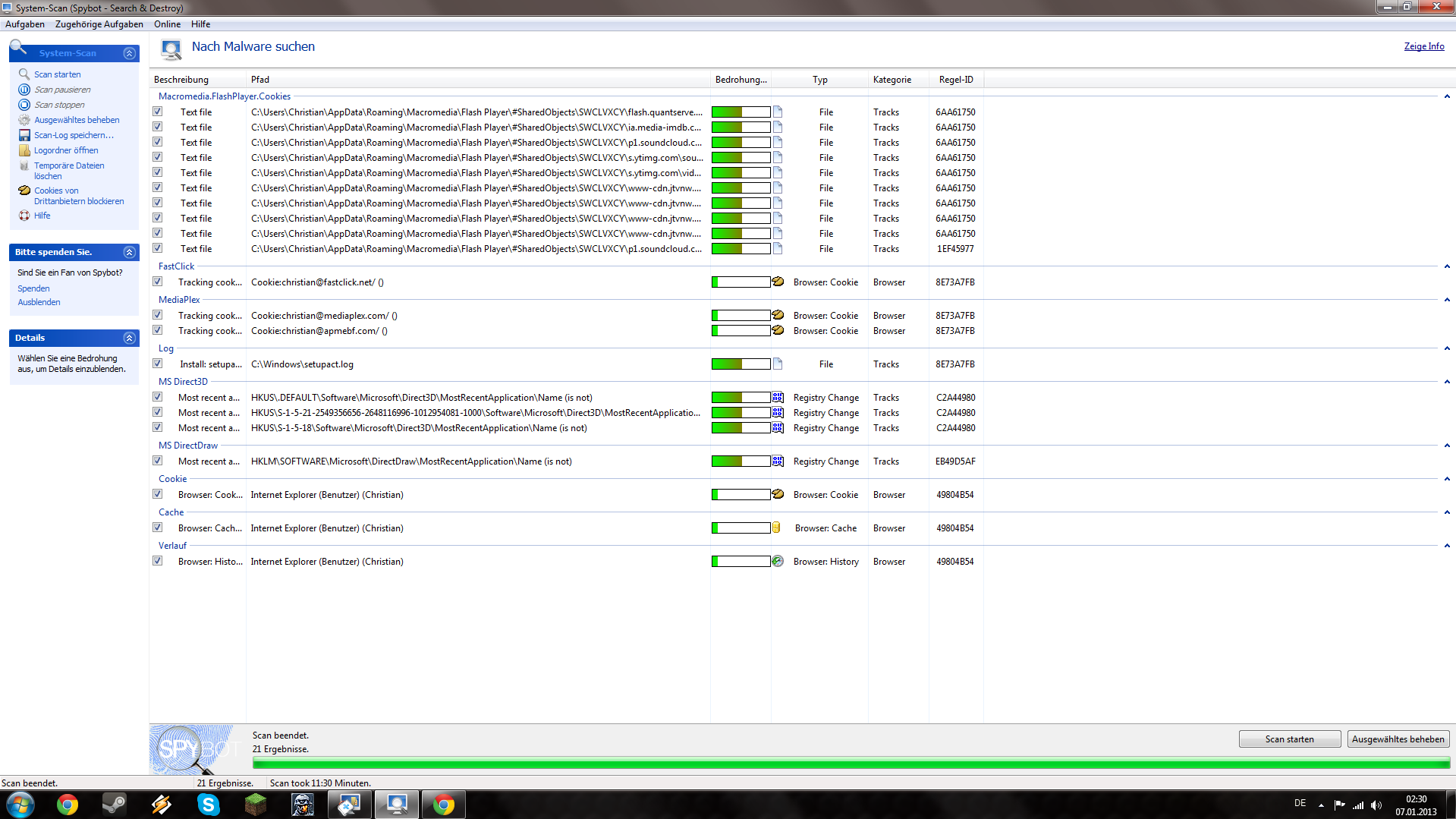This screenshot has width=1456, height=819.
Task: Collapse the Verlauf group
Action: coord(1447,546)
